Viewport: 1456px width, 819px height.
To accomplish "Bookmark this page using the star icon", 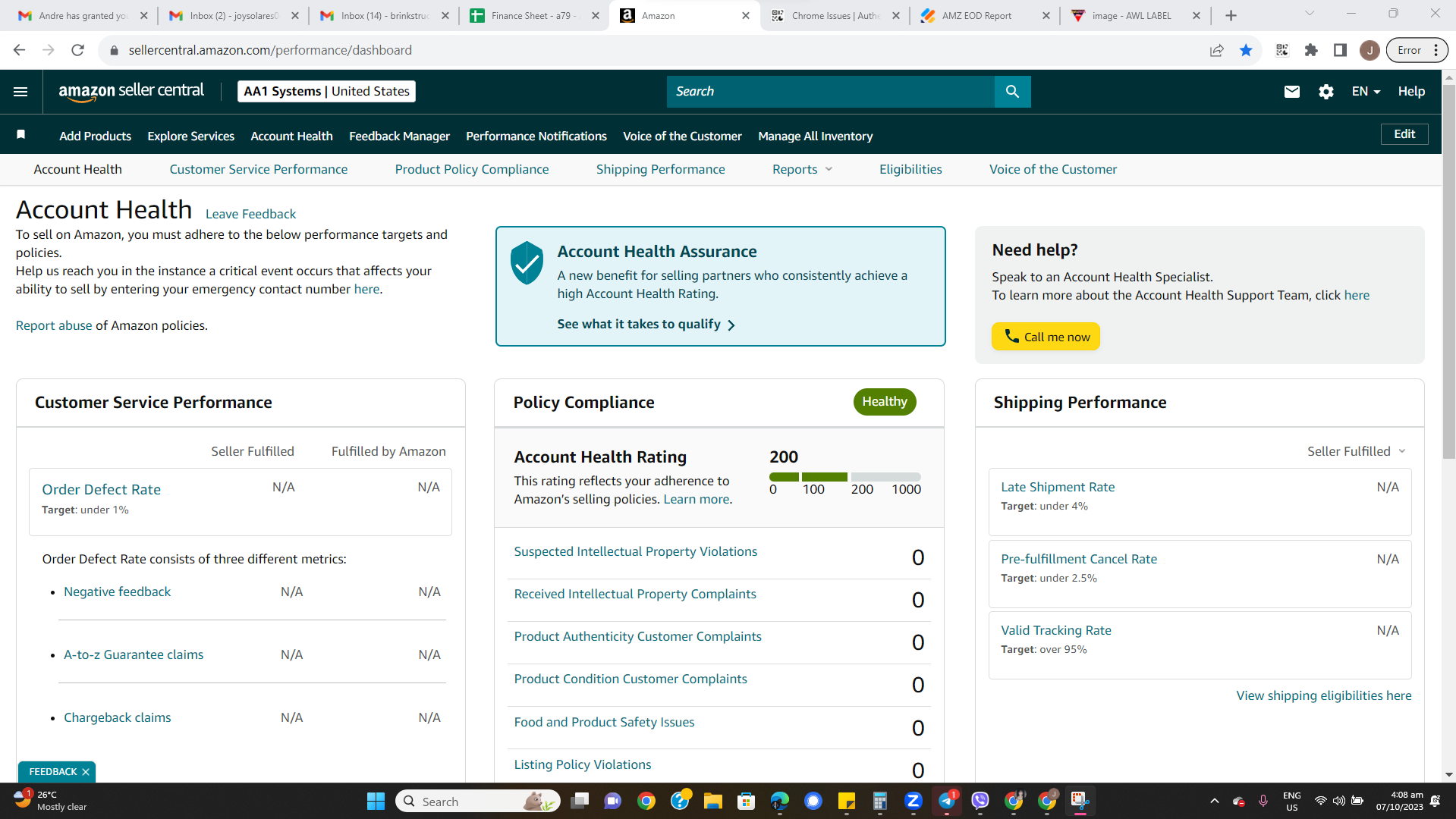I will 1246,50.
